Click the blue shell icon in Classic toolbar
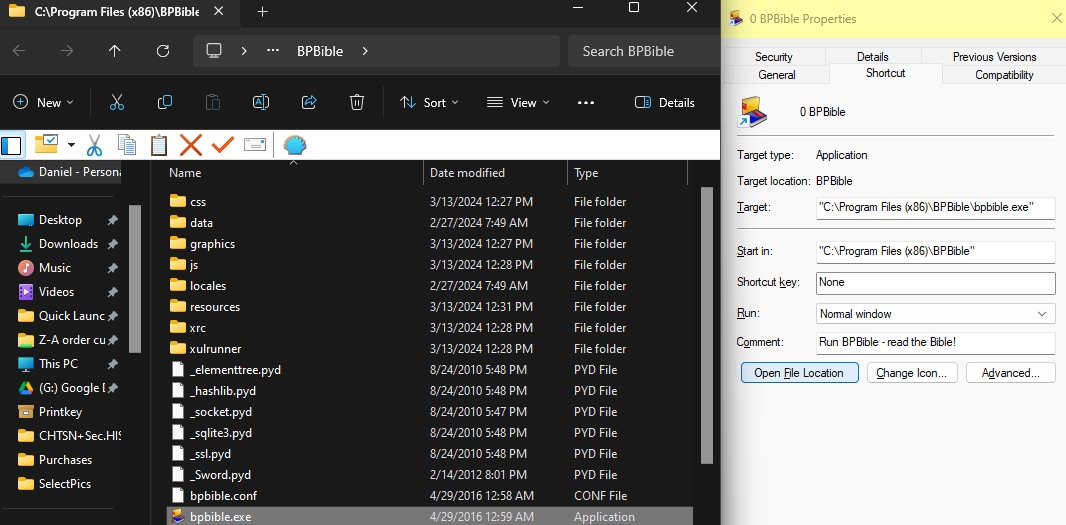 click(x=294, y=145)
